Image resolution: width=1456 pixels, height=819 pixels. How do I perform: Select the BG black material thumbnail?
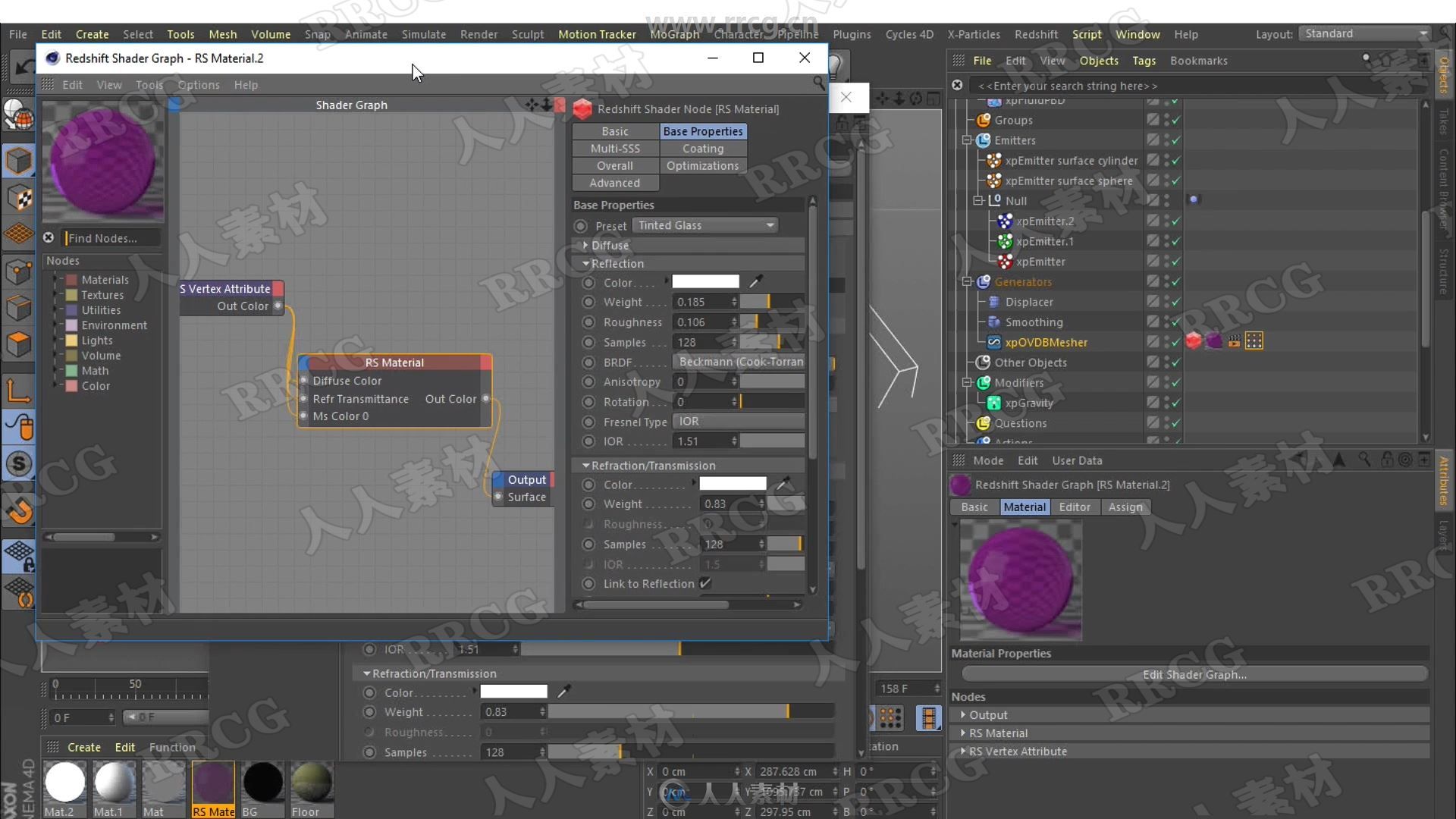tap(262, 783)
